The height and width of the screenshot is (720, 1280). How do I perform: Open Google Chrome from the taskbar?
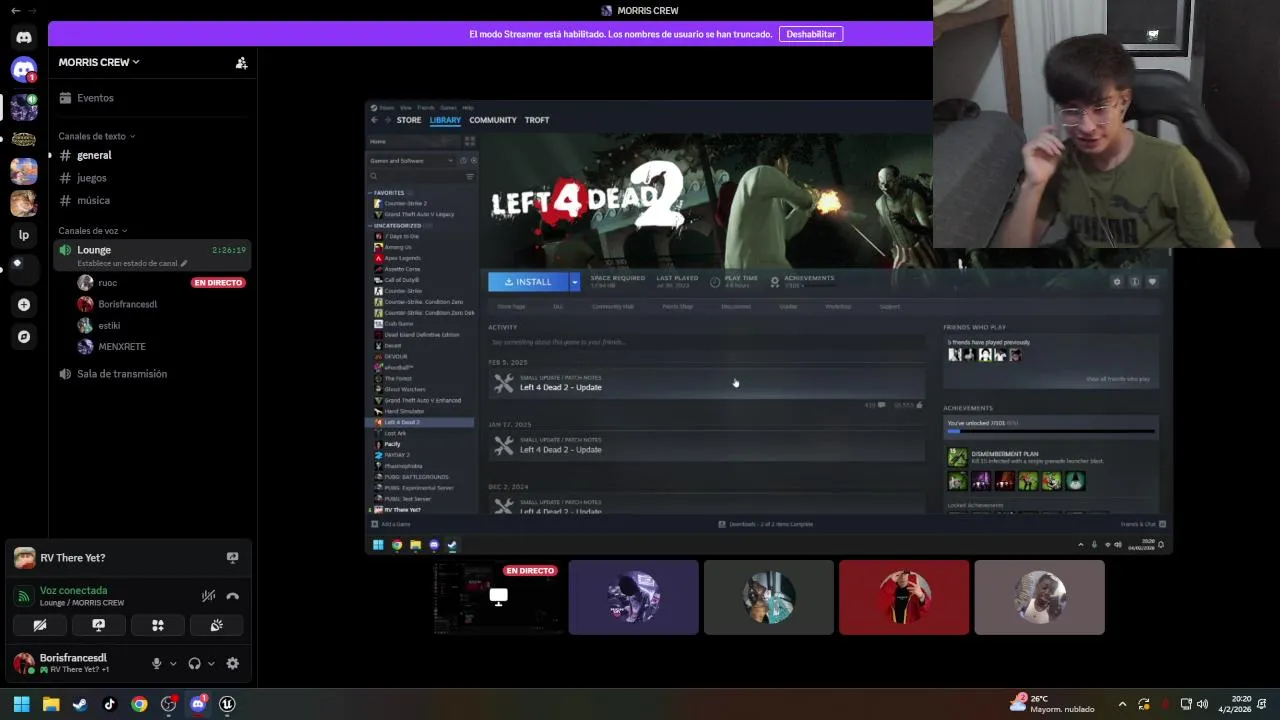[x=139, y=704]
